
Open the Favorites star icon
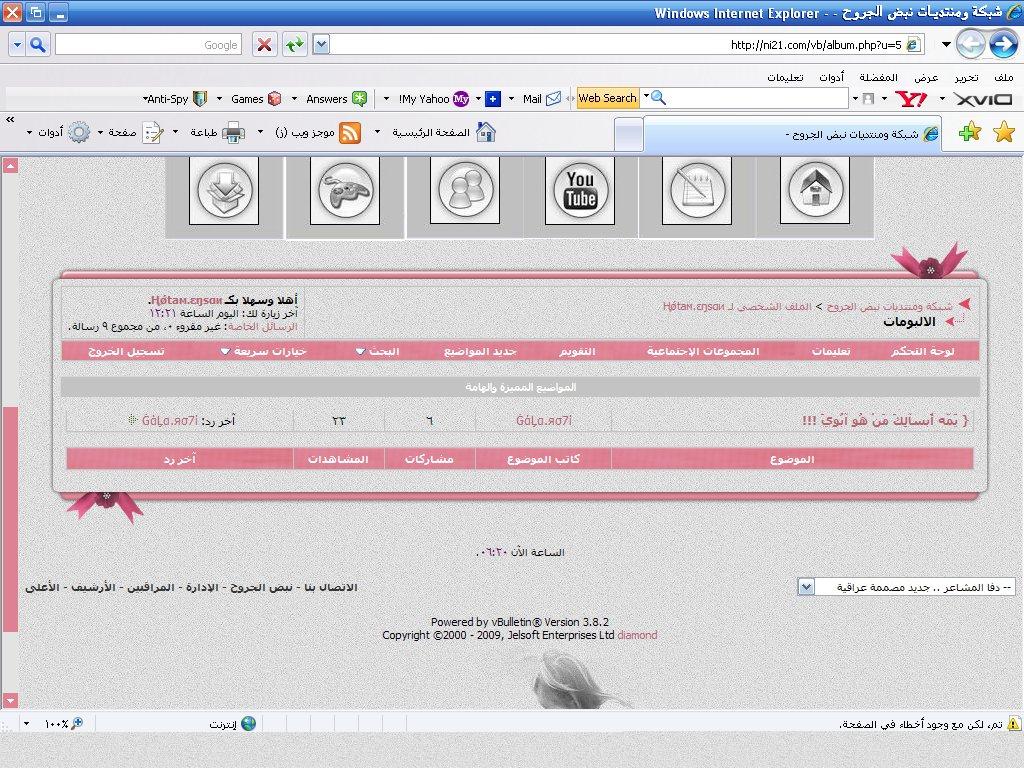tap(1004, 132)
